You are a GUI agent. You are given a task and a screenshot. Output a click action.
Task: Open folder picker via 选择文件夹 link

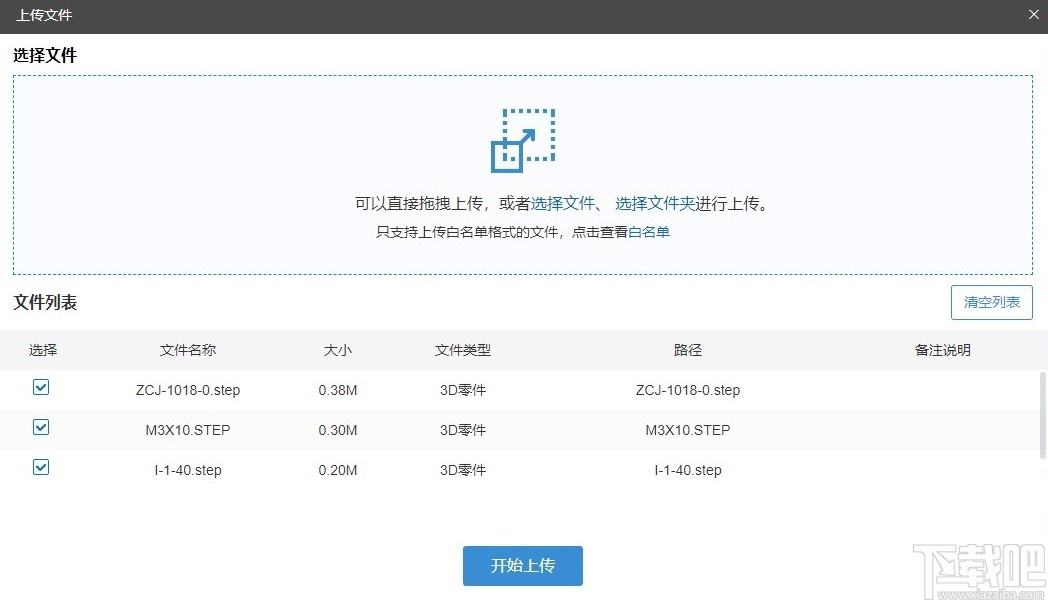652,203
